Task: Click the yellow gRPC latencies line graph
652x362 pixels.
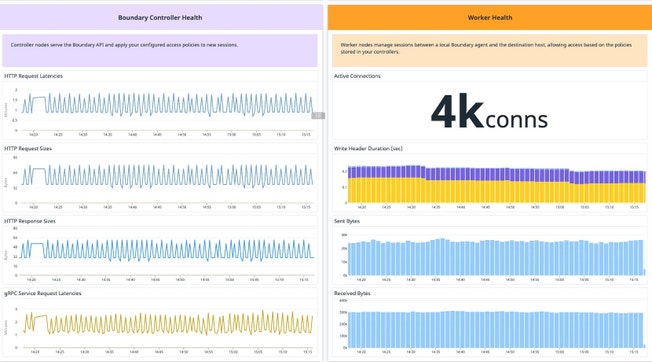Action: (167, 323)
